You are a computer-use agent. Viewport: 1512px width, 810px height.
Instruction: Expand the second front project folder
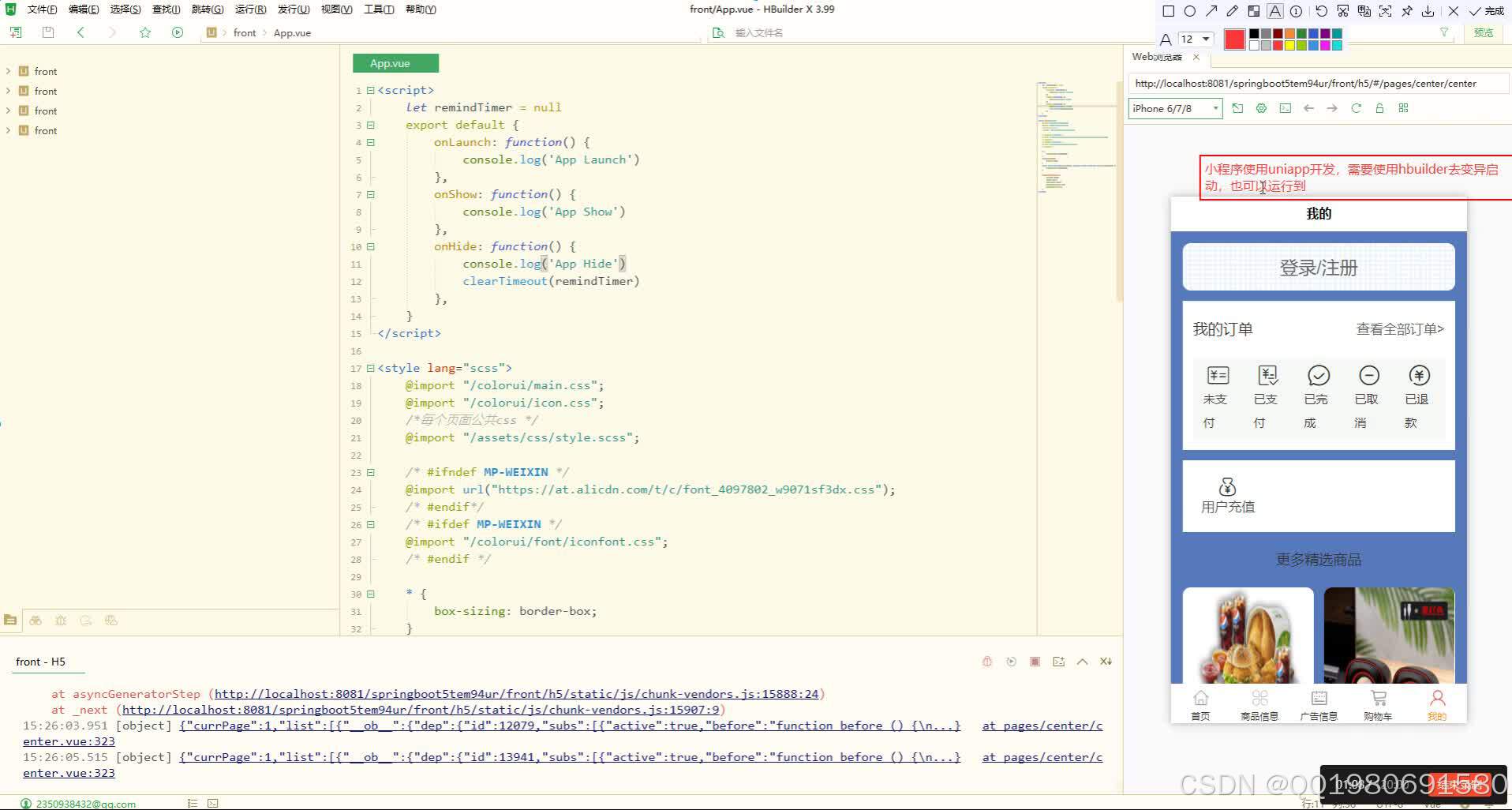pyautogui.click(x=8, y=91)
